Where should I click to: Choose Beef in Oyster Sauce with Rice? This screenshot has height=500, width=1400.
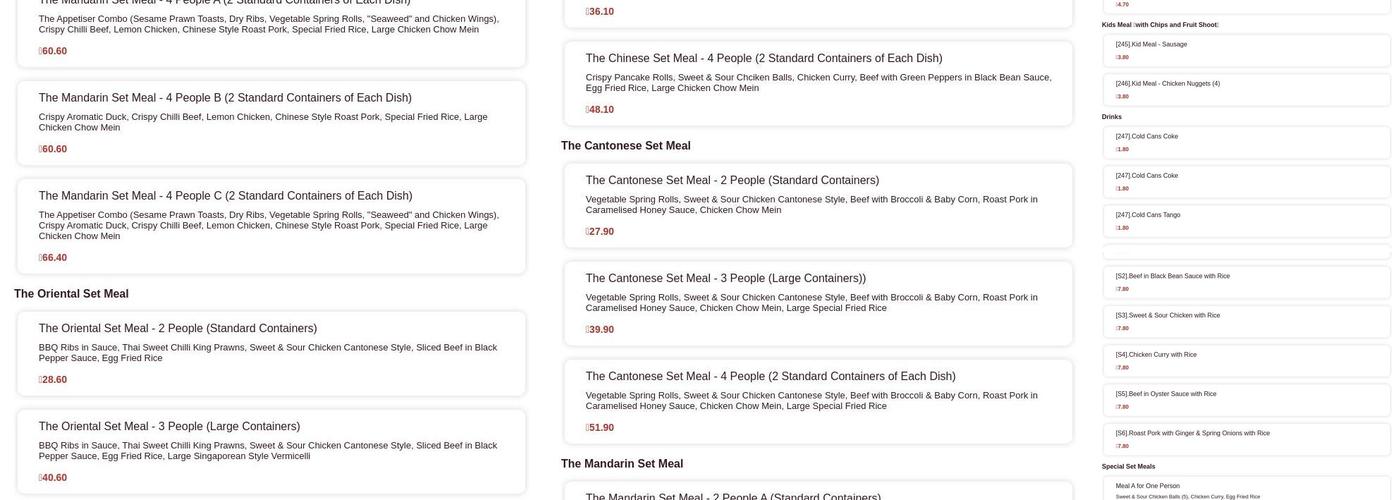tap(1166, 394)
